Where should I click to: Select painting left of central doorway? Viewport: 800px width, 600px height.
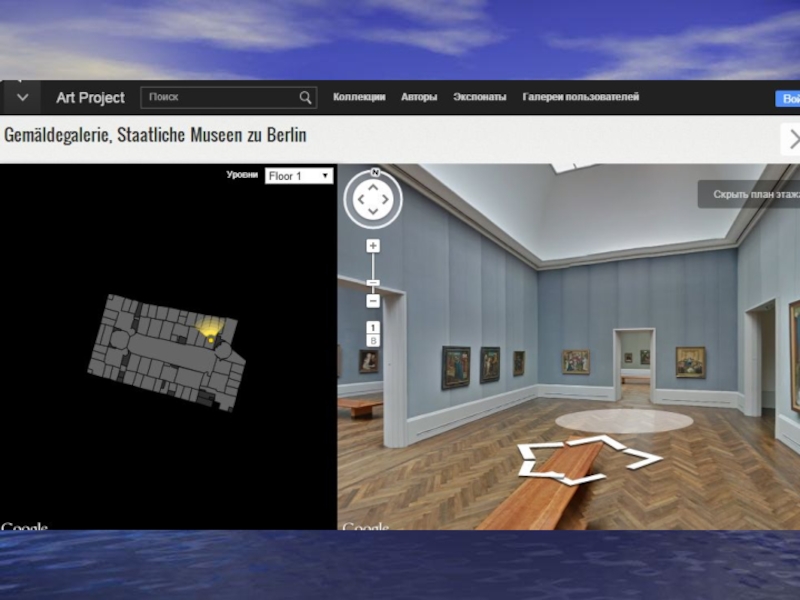(576, 362)
